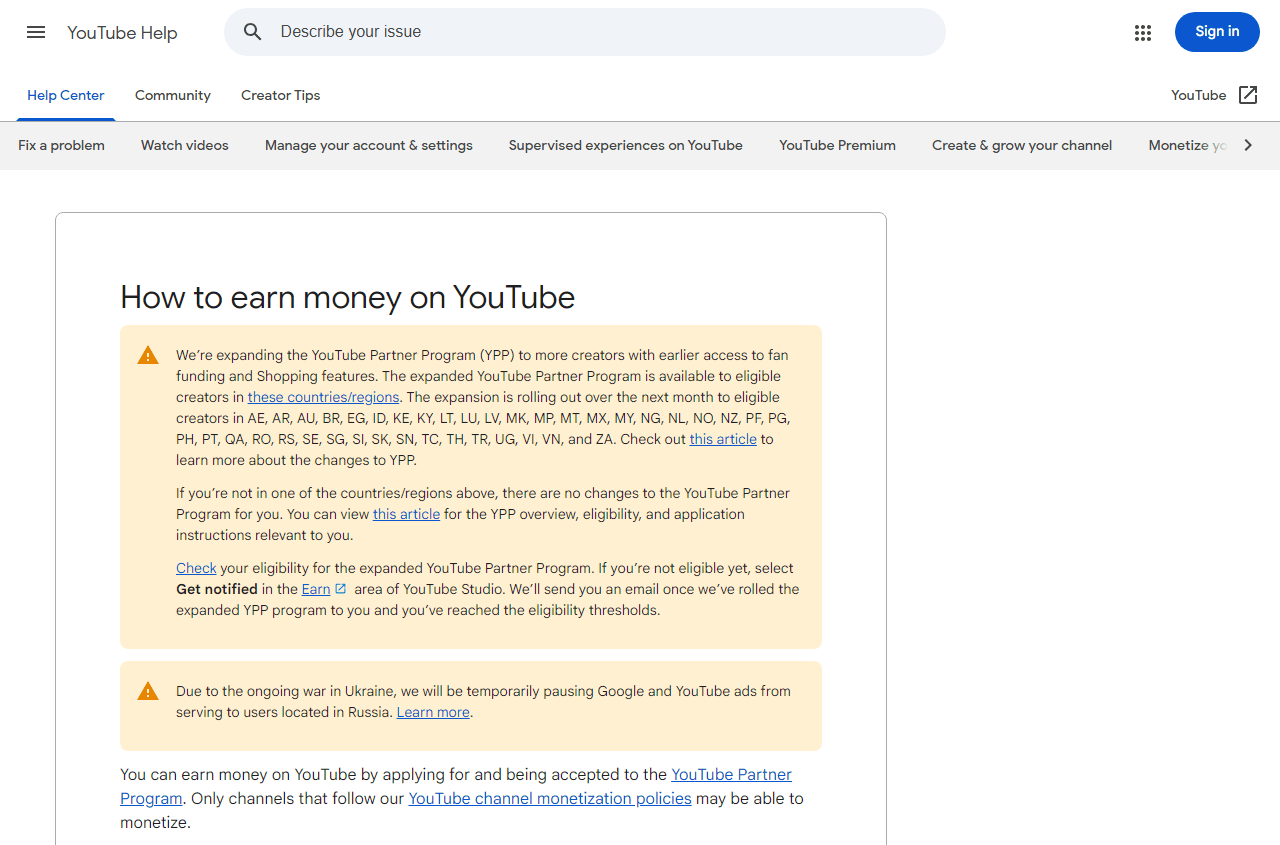
Task: Click the bold Get notified text
Action: 217,589
